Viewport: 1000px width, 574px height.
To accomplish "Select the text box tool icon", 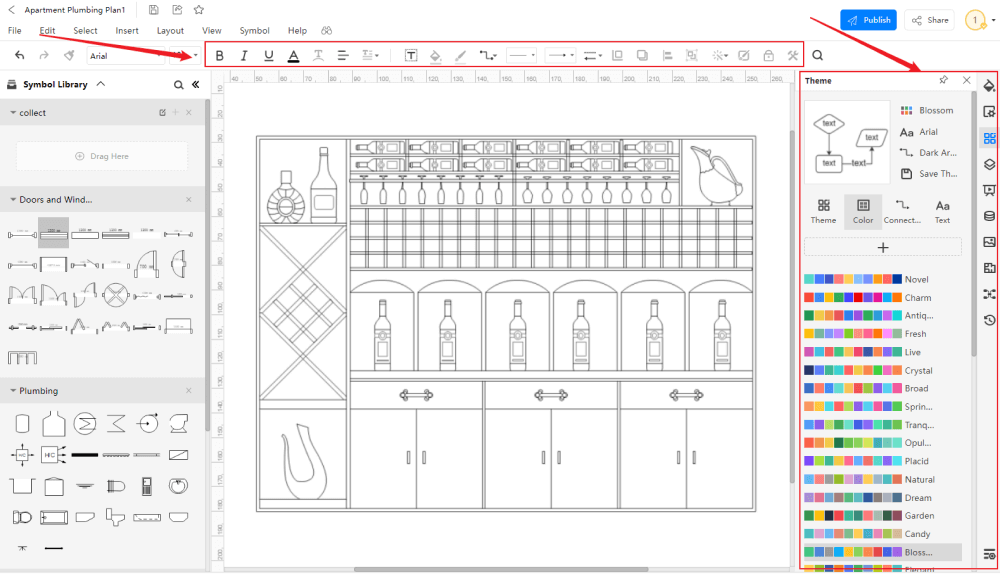I will coord(411,56).
